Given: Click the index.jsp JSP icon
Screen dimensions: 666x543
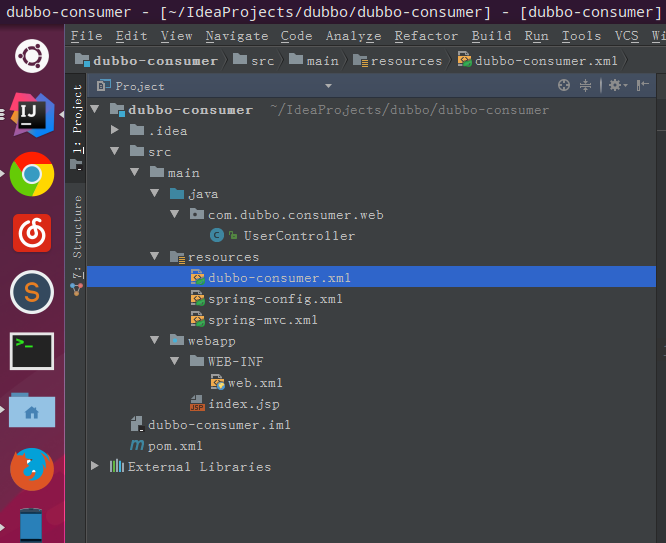Looking at the screenshot, I should click(197, 403).
